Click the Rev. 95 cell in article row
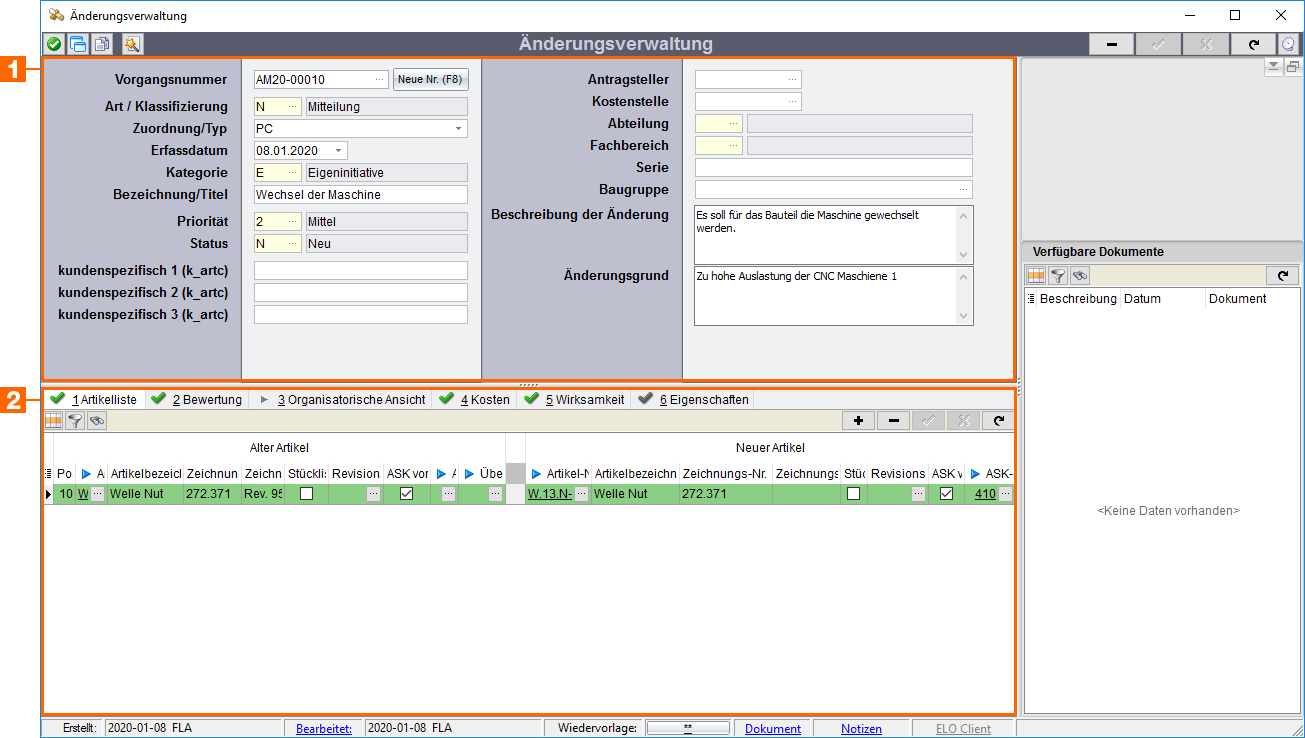The image size is (1305, 738). coord(263,494)
